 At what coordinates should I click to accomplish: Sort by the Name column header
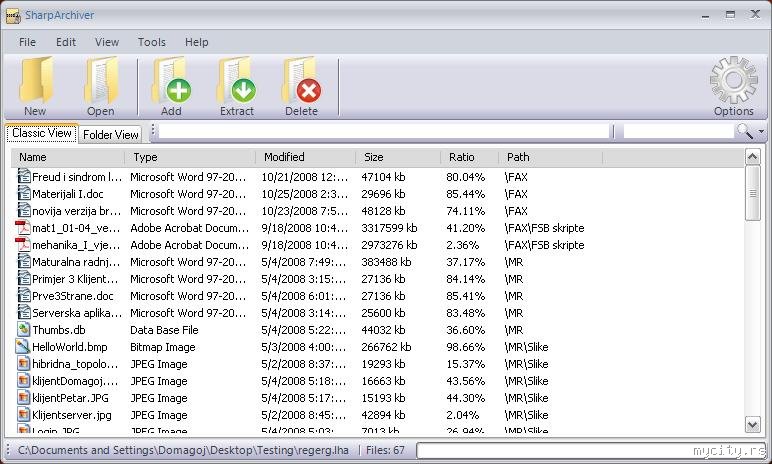coord(68,157)
